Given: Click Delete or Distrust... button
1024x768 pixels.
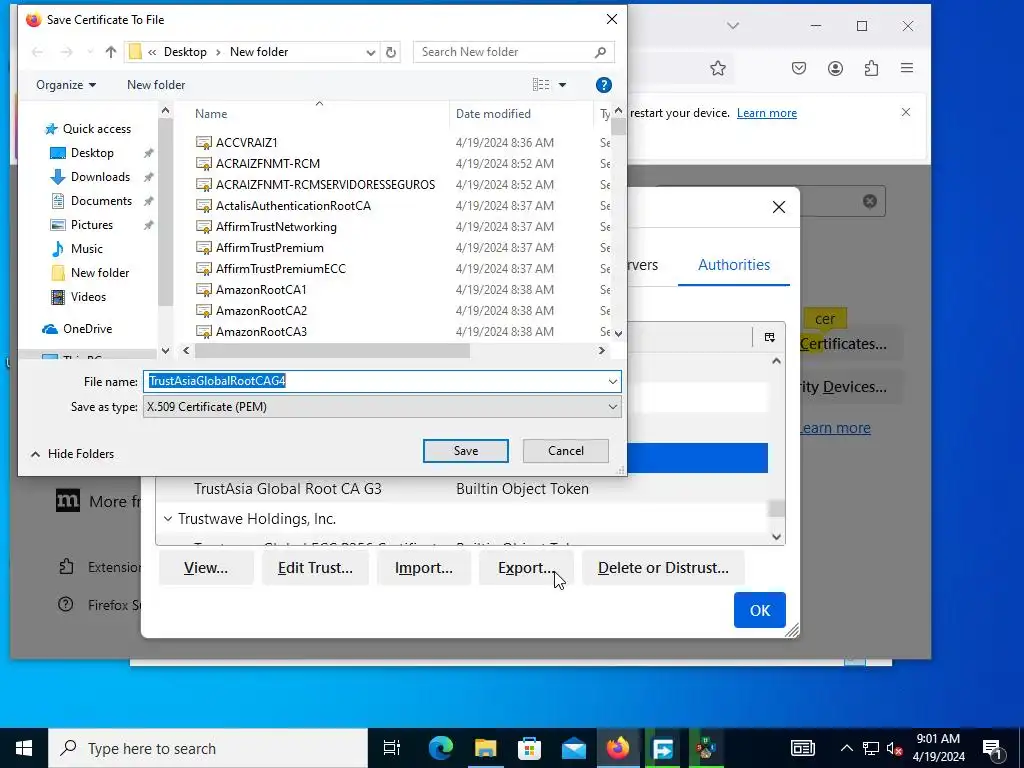Looking at the screenshot, I should coord(663,568).
